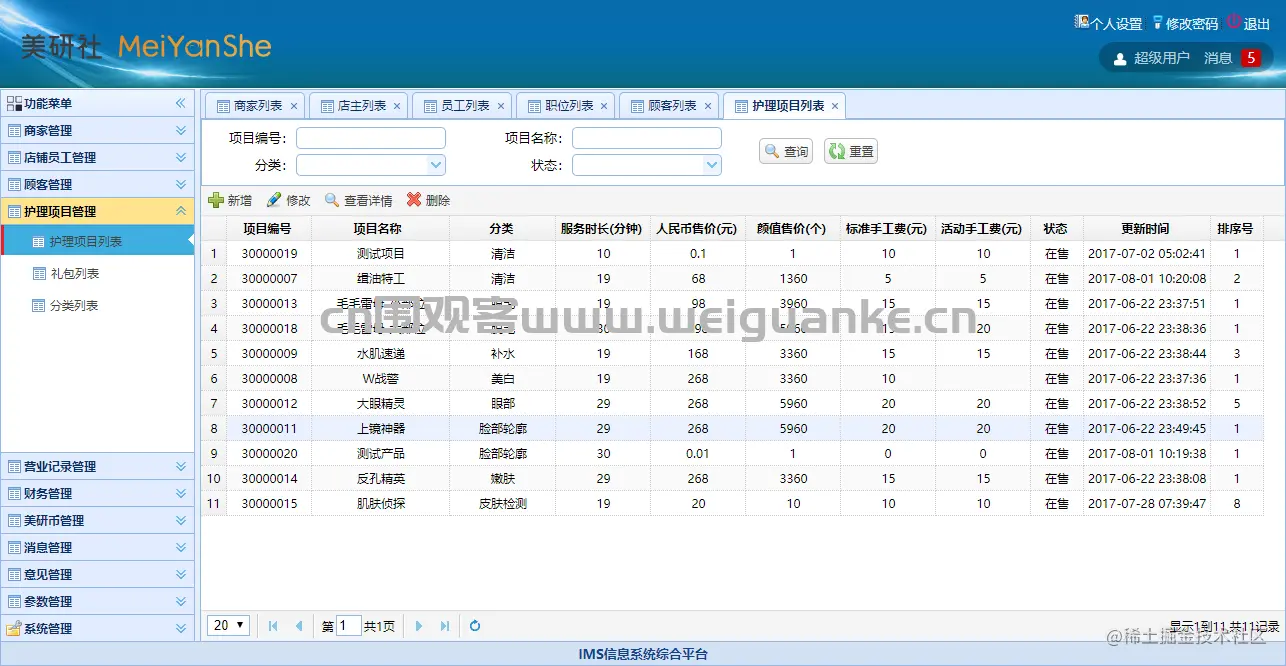
Task: Focus the 项目名称 input field
Action: [x=647, y=138]
